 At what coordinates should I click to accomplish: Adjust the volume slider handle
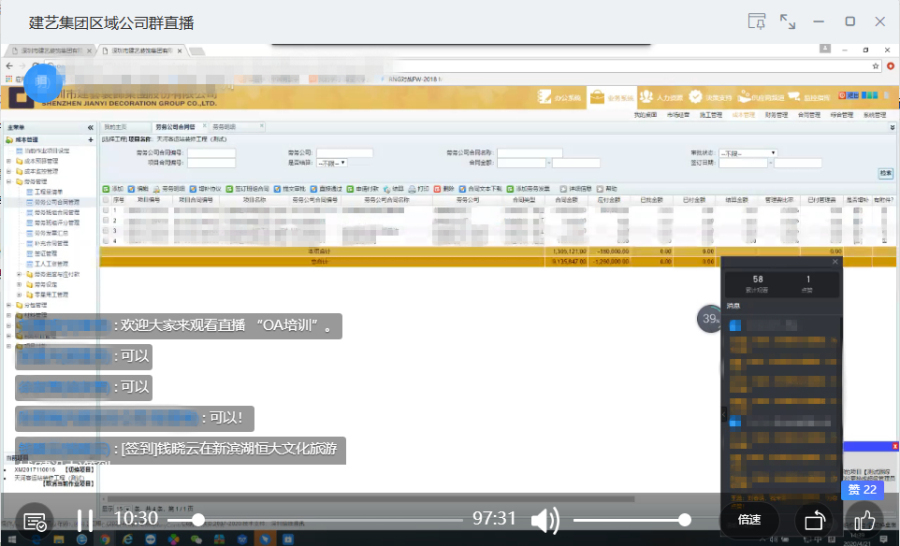tap(685, 519)
